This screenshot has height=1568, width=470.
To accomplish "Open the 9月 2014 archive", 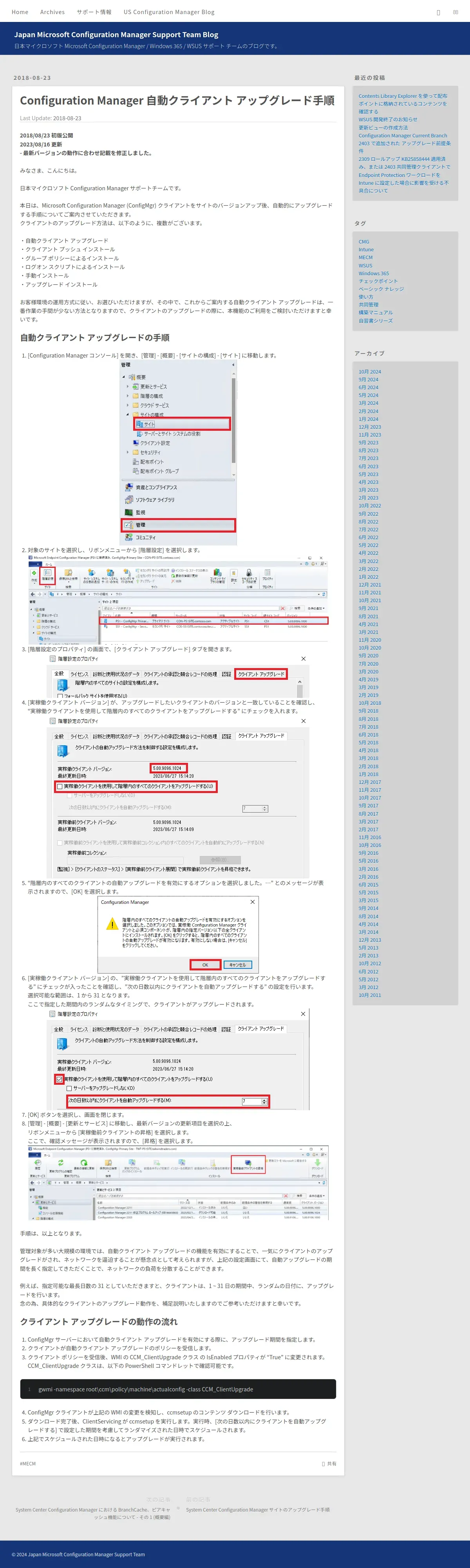I will coord(368,909).
